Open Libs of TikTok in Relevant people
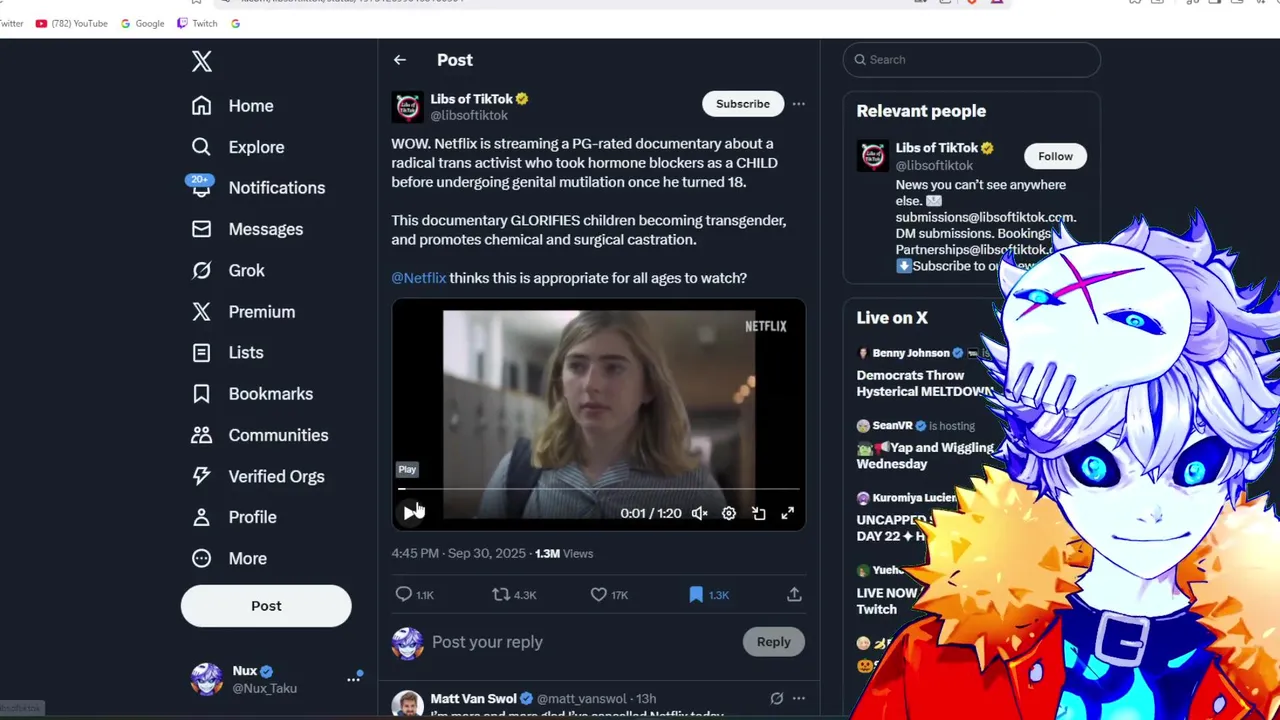This screenshot has width=1280, height=720. pyautogui.click(x=936, y=148)
